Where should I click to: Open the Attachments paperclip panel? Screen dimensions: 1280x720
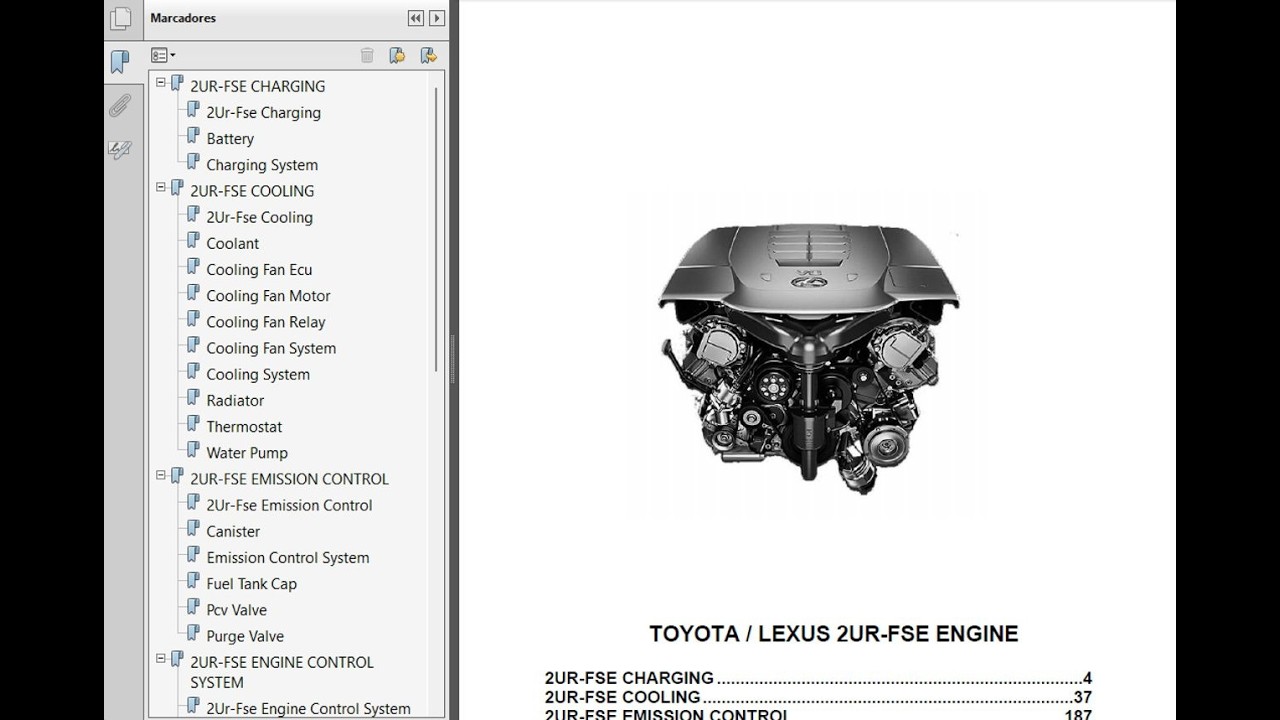120,106
